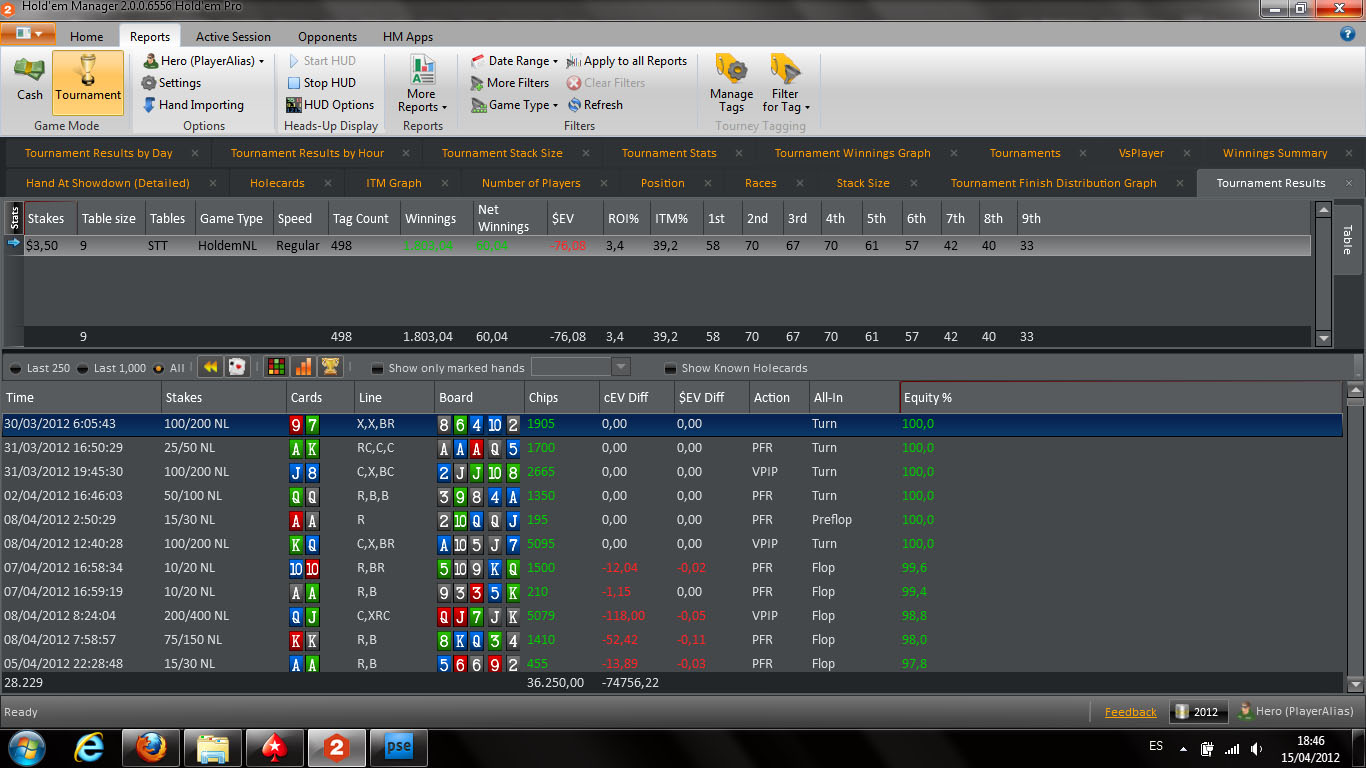The image size is (1366, 768).
Task: Open the 2012 status bar selector
Action: (x=1198, y=712)
